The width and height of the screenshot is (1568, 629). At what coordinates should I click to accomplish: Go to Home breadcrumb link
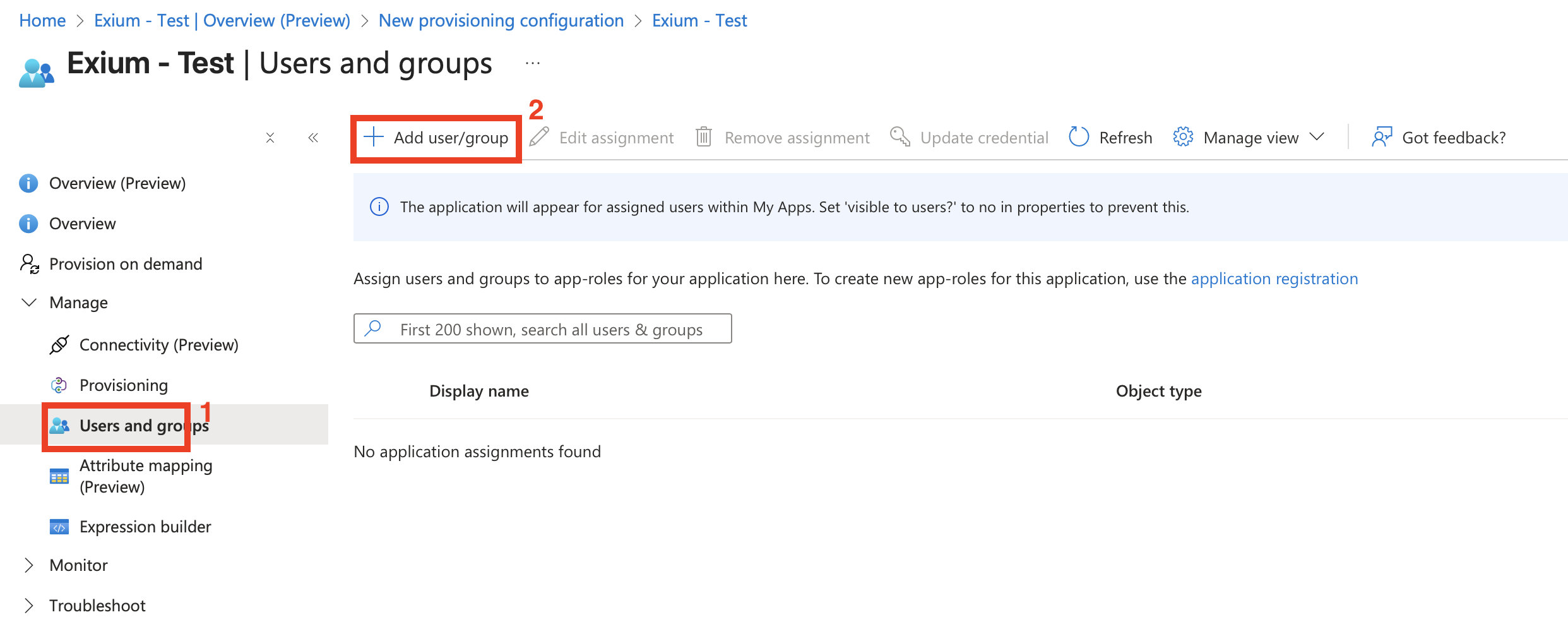point(42,20)
